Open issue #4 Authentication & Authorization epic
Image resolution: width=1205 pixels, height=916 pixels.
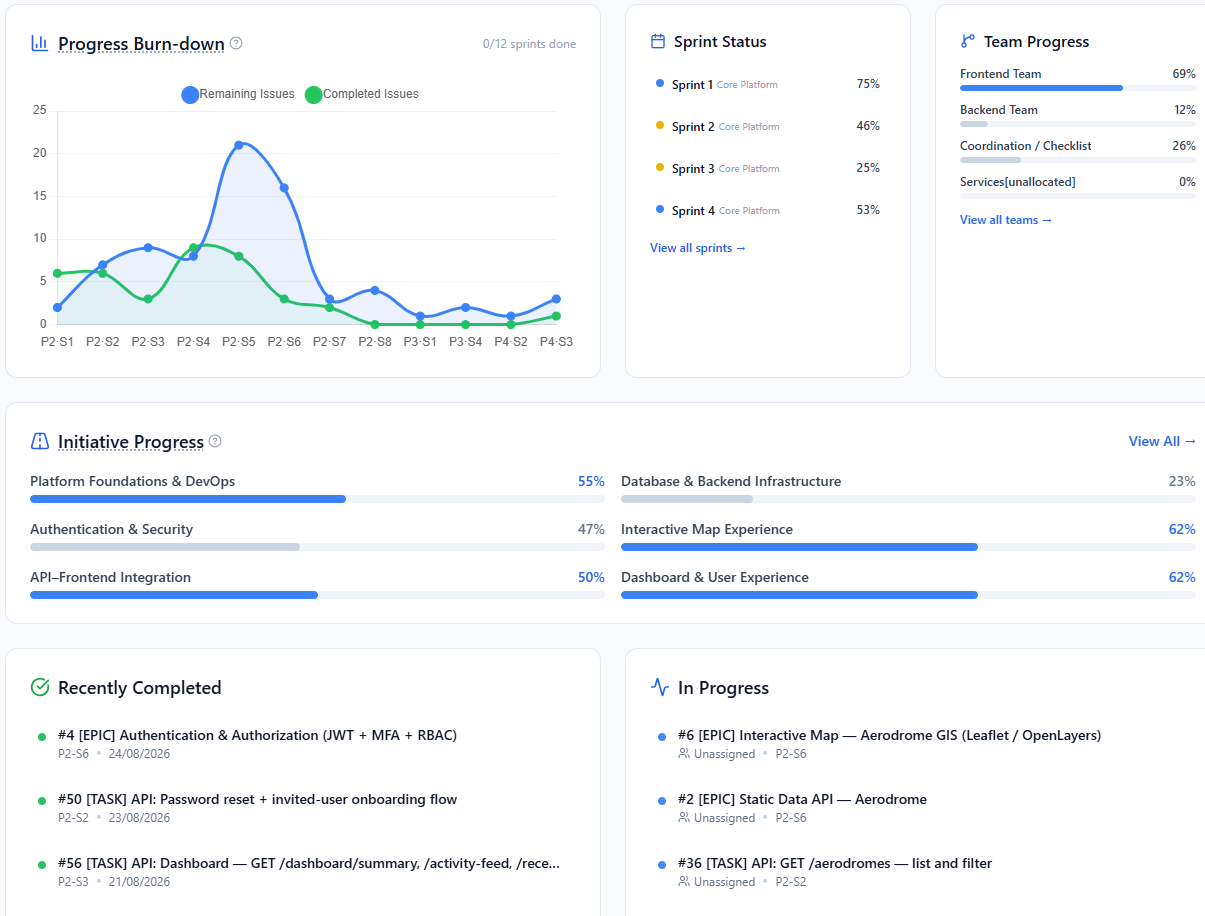click(257, 735)
